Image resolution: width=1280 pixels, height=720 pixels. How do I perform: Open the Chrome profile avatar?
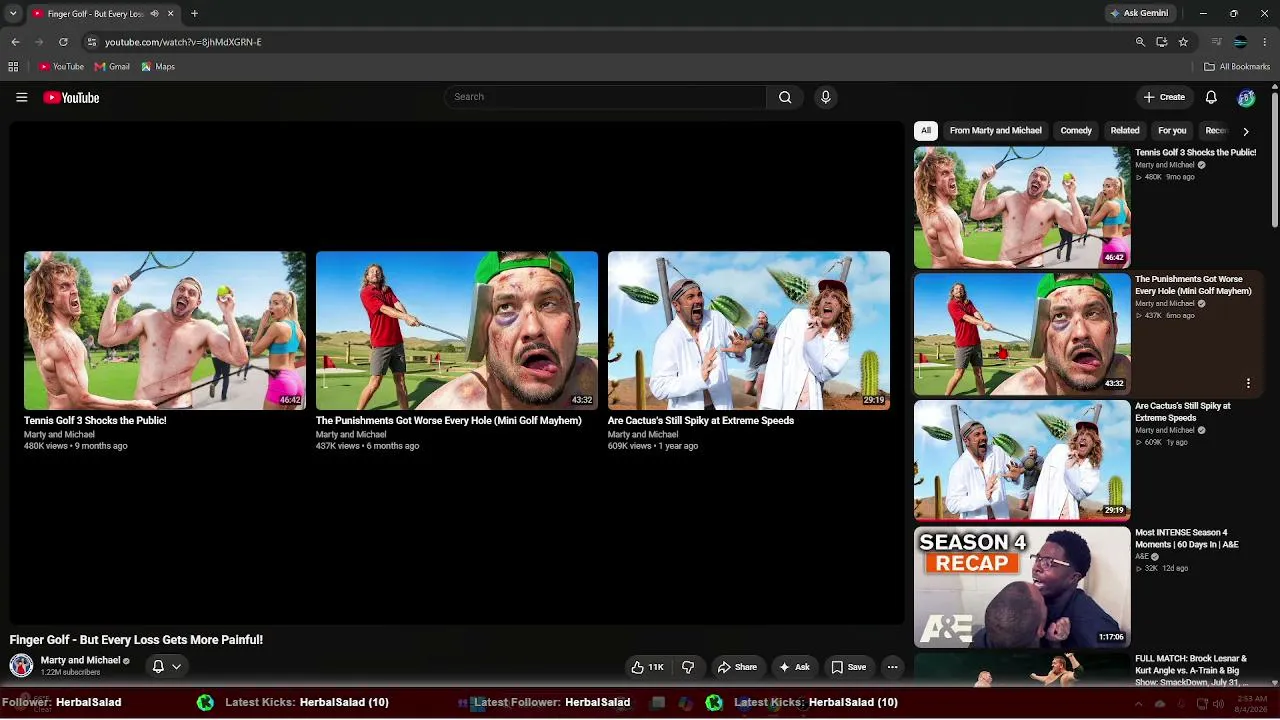pos(1240,42)
